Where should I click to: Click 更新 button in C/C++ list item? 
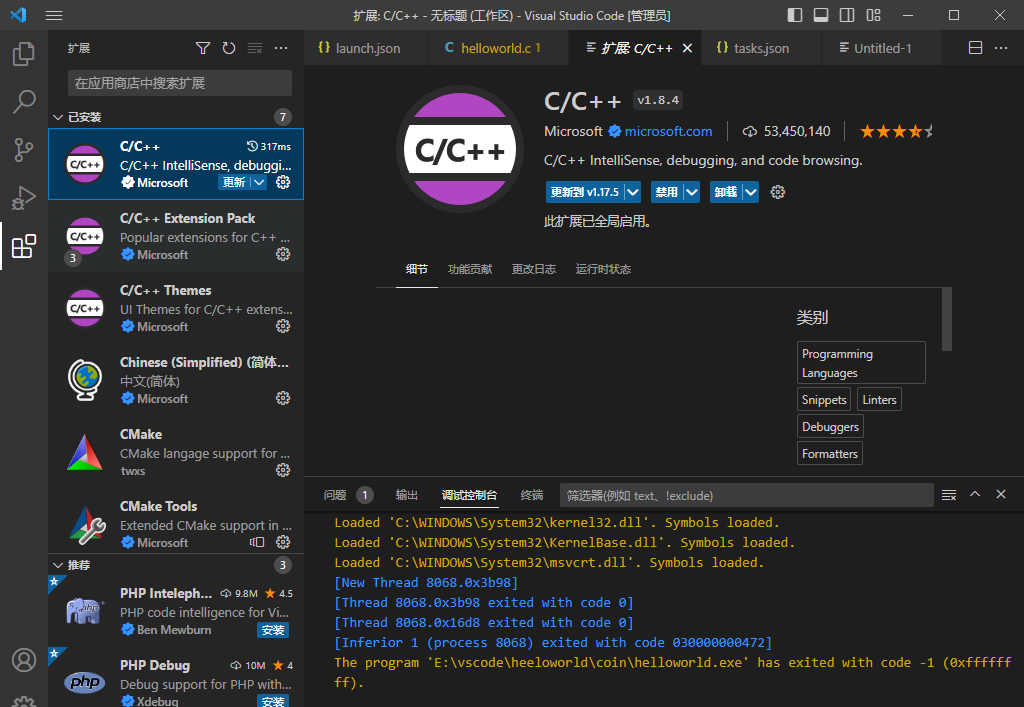234,182
